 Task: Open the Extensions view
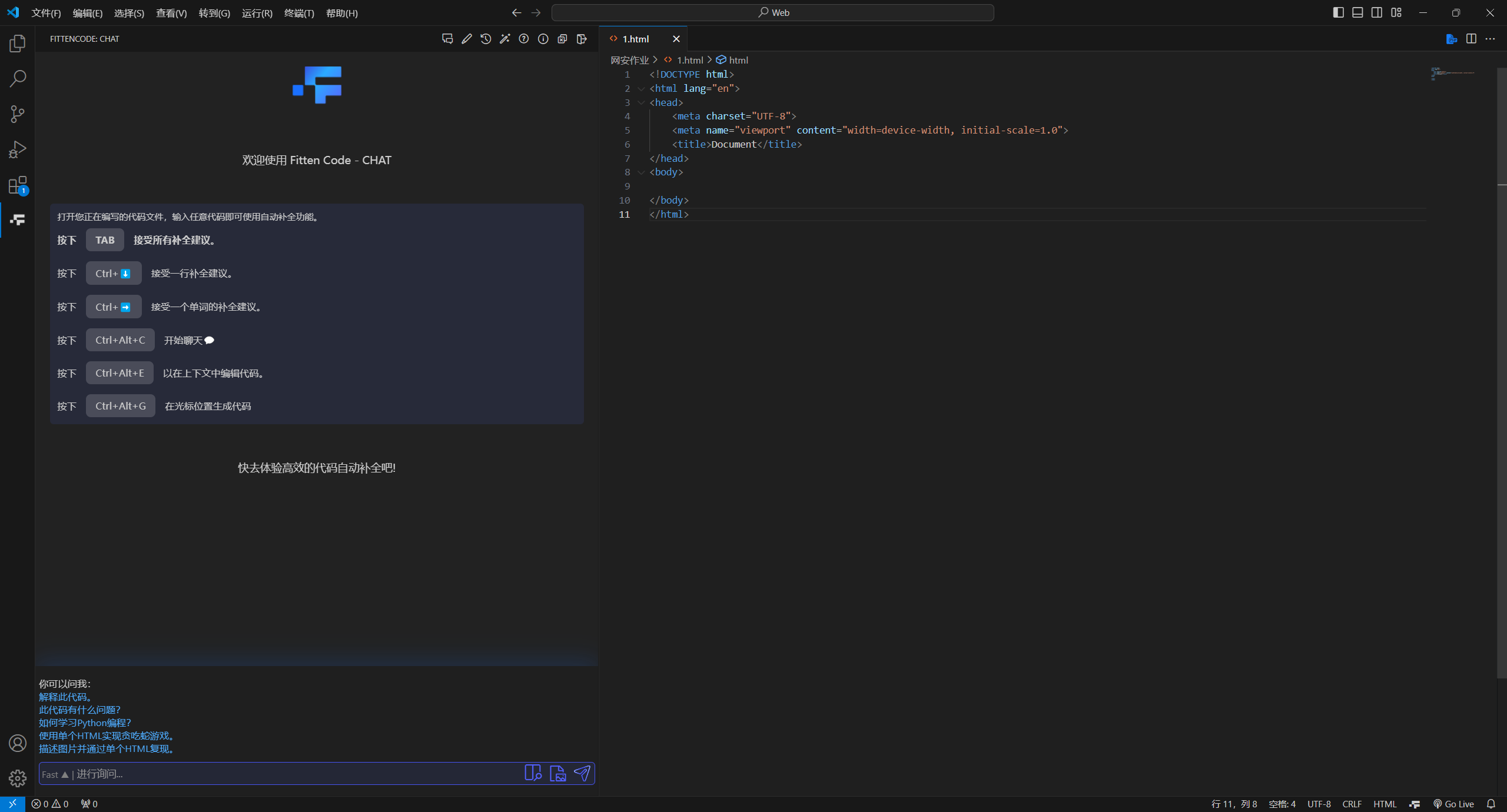point(18,185)
